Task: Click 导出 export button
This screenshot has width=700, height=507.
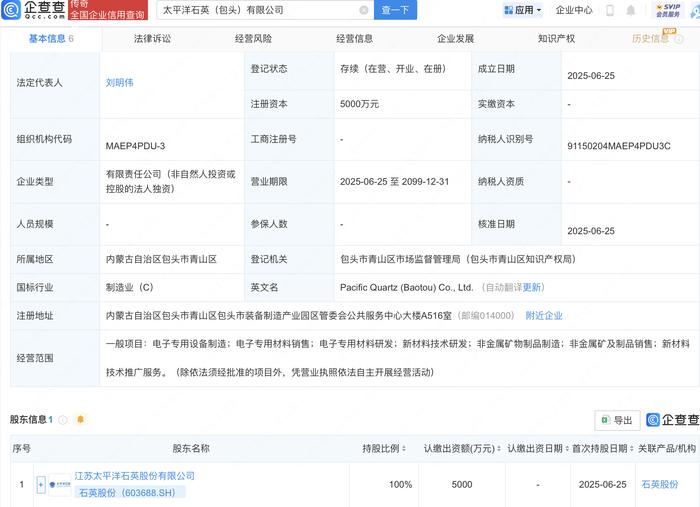Action: click(x=617, y=420)
